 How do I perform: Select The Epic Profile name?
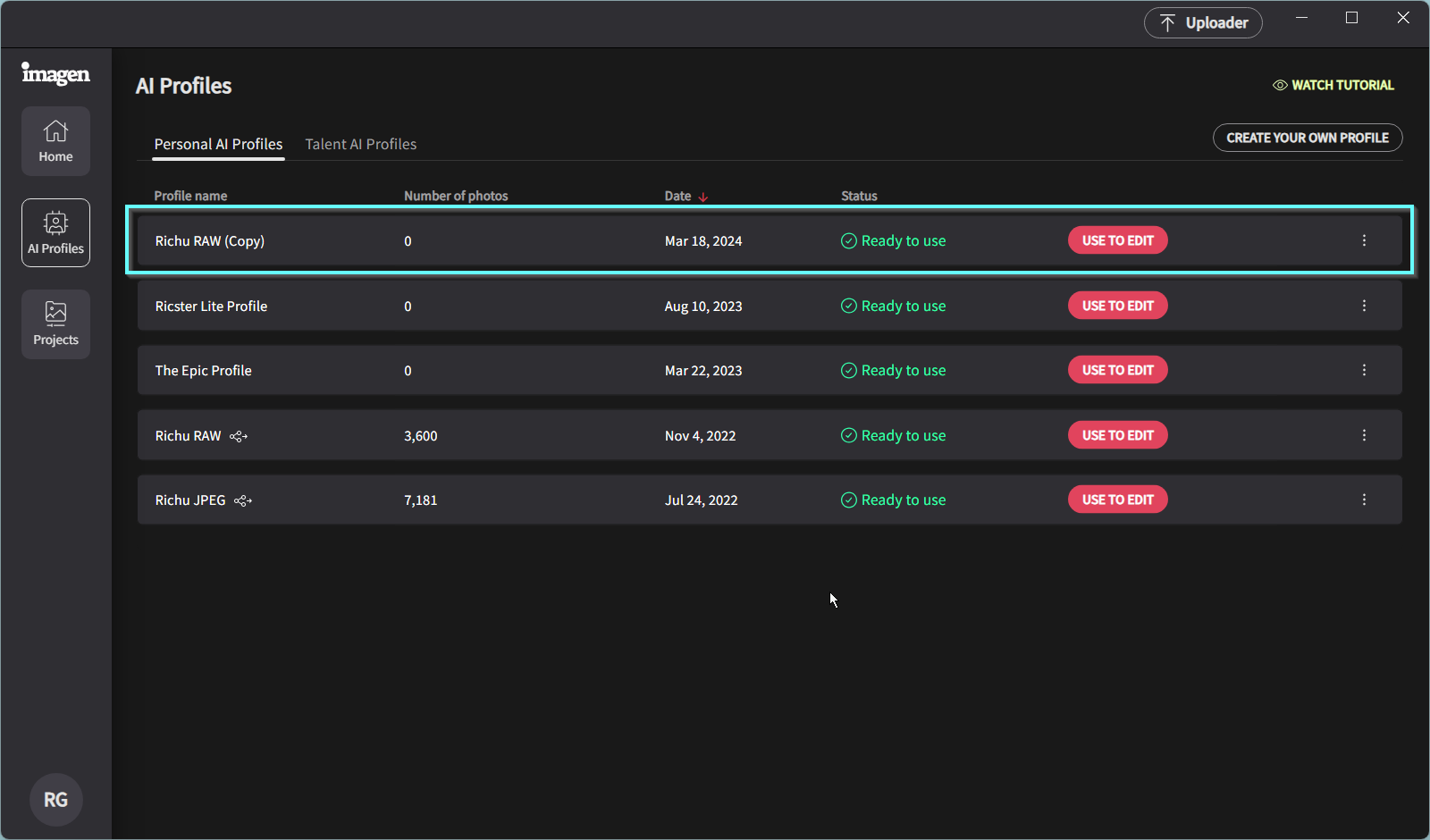pos(203,371)
